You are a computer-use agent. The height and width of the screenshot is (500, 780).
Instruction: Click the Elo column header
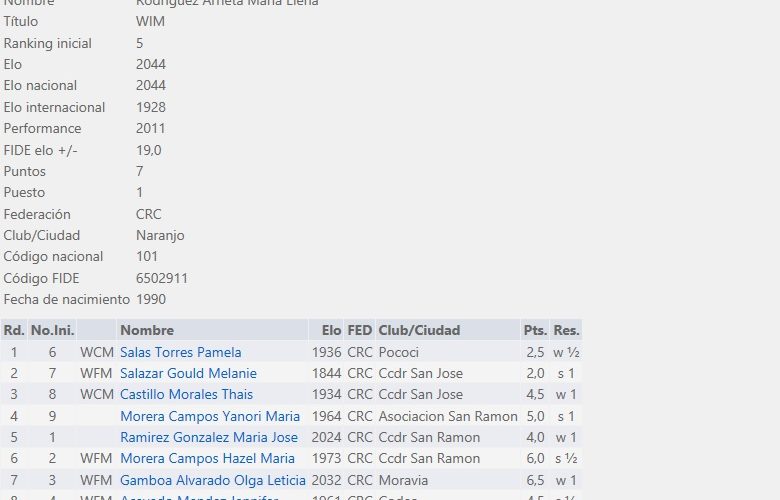click(x=331, y=330)
